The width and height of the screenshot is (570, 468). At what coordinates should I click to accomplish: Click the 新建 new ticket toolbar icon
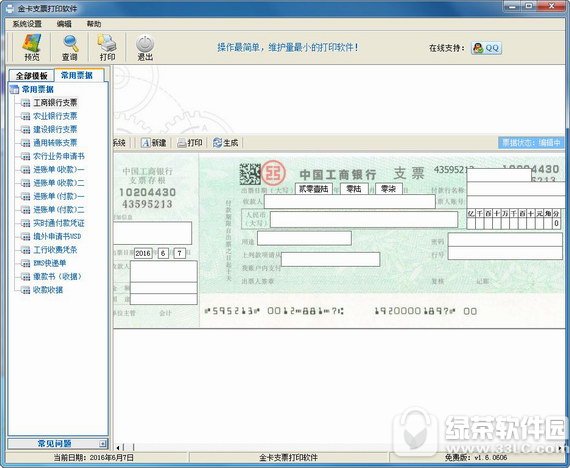pyautogui.click(x=154, y=143)
